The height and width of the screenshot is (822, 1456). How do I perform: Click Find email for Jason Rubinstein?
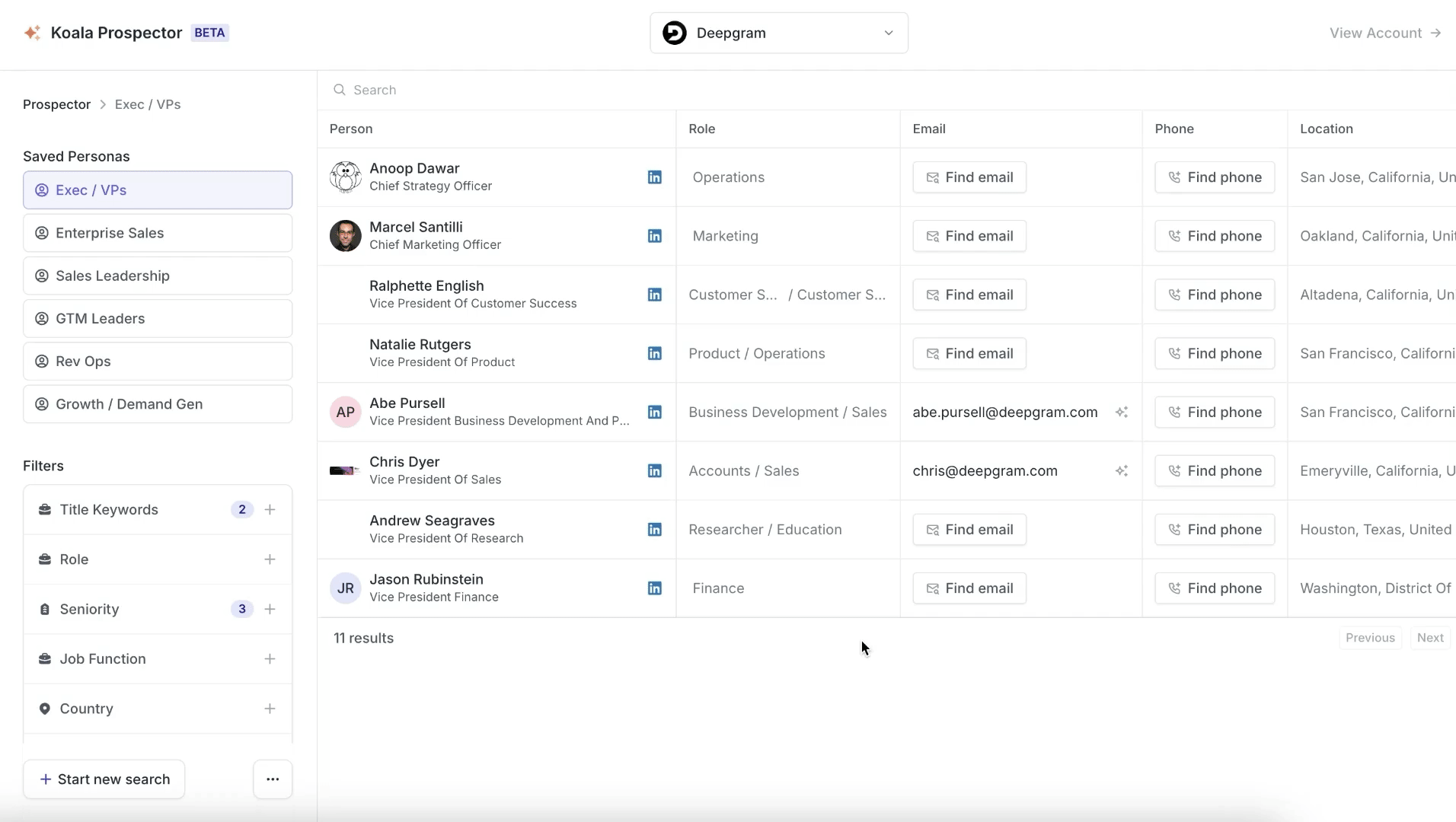[969, 588]
